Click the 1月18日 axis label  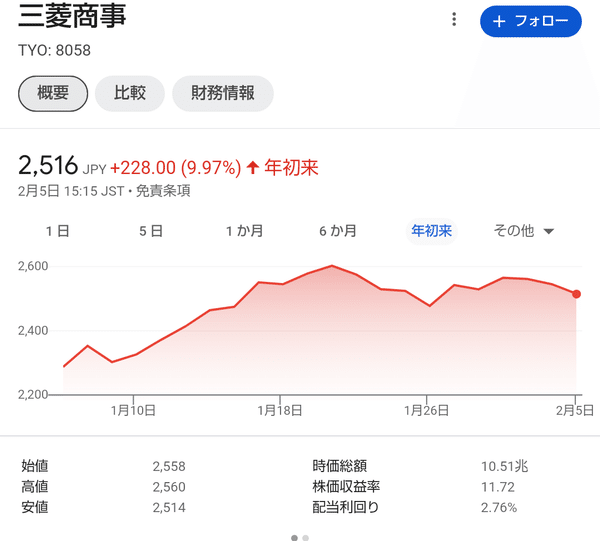point(280,411)
